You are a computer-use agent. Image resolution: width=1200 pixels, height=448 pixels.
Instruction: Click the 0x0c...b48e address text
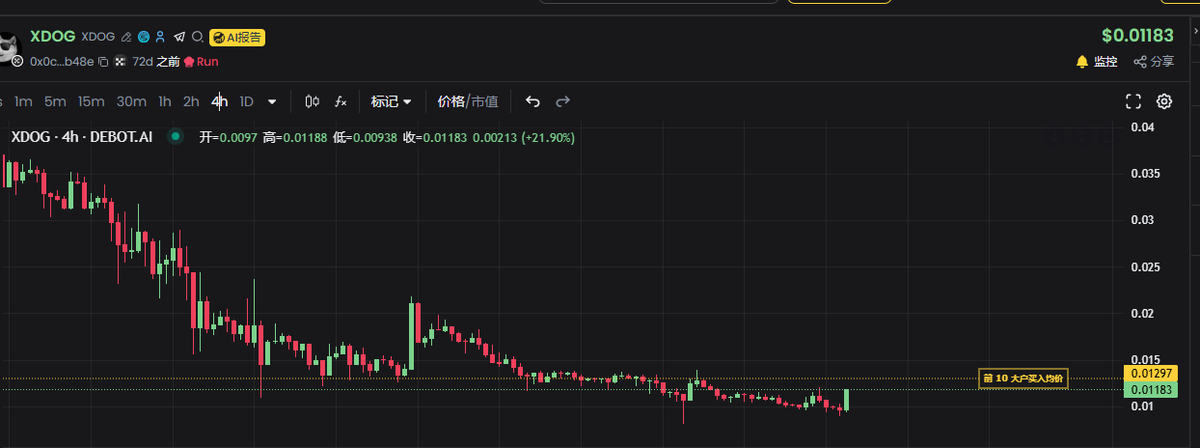(62, 62)
